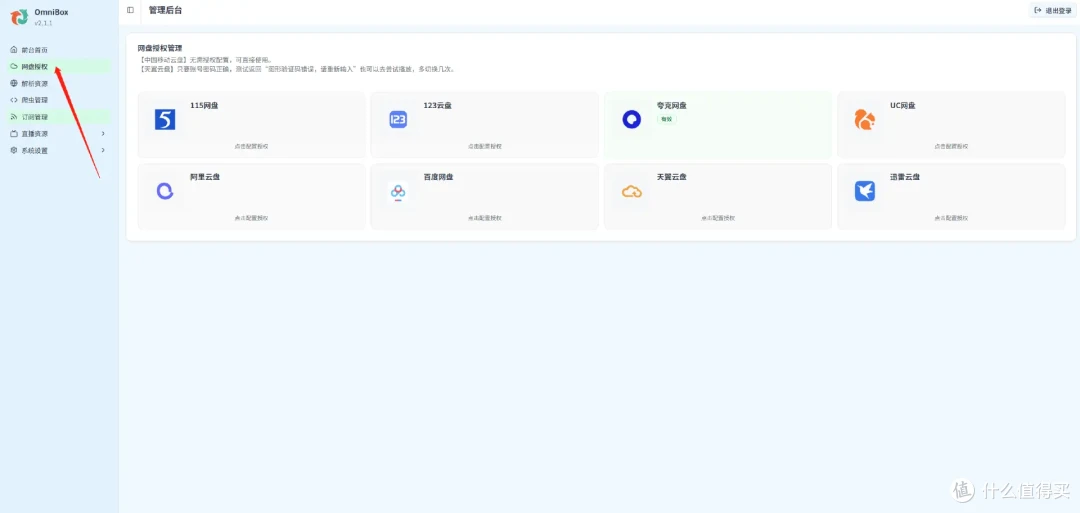Click 点击配置授权 under 阿里云盘

click(x=251, y=218)
